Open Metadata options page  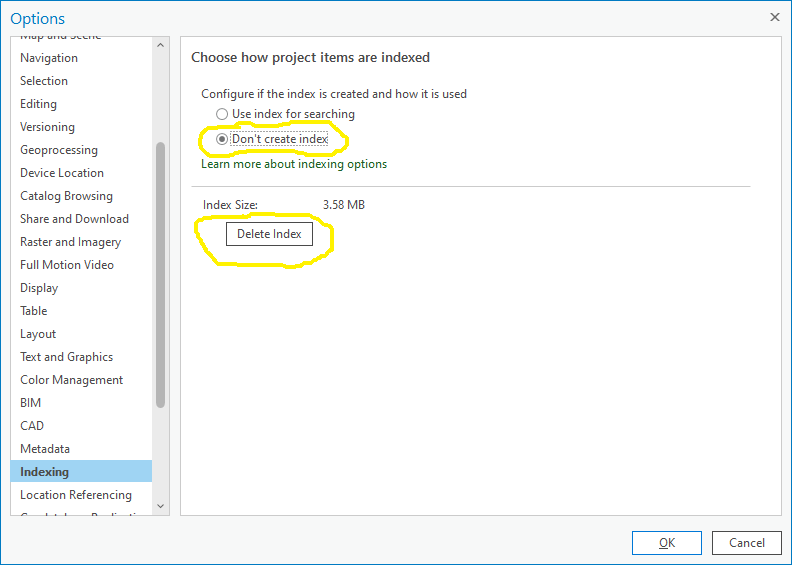coord(45,449)
